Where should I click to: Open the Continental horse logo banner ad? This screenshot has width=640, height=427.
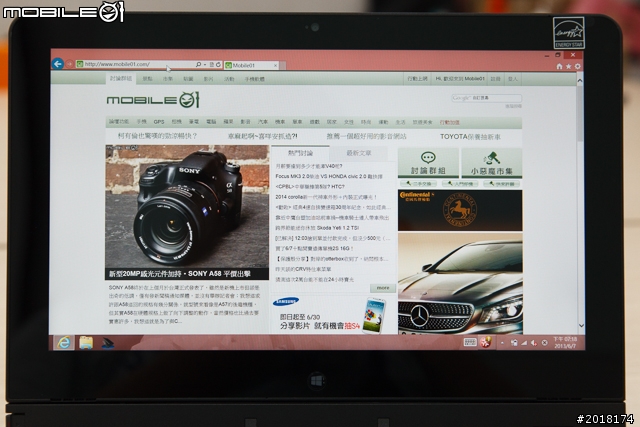460,210
